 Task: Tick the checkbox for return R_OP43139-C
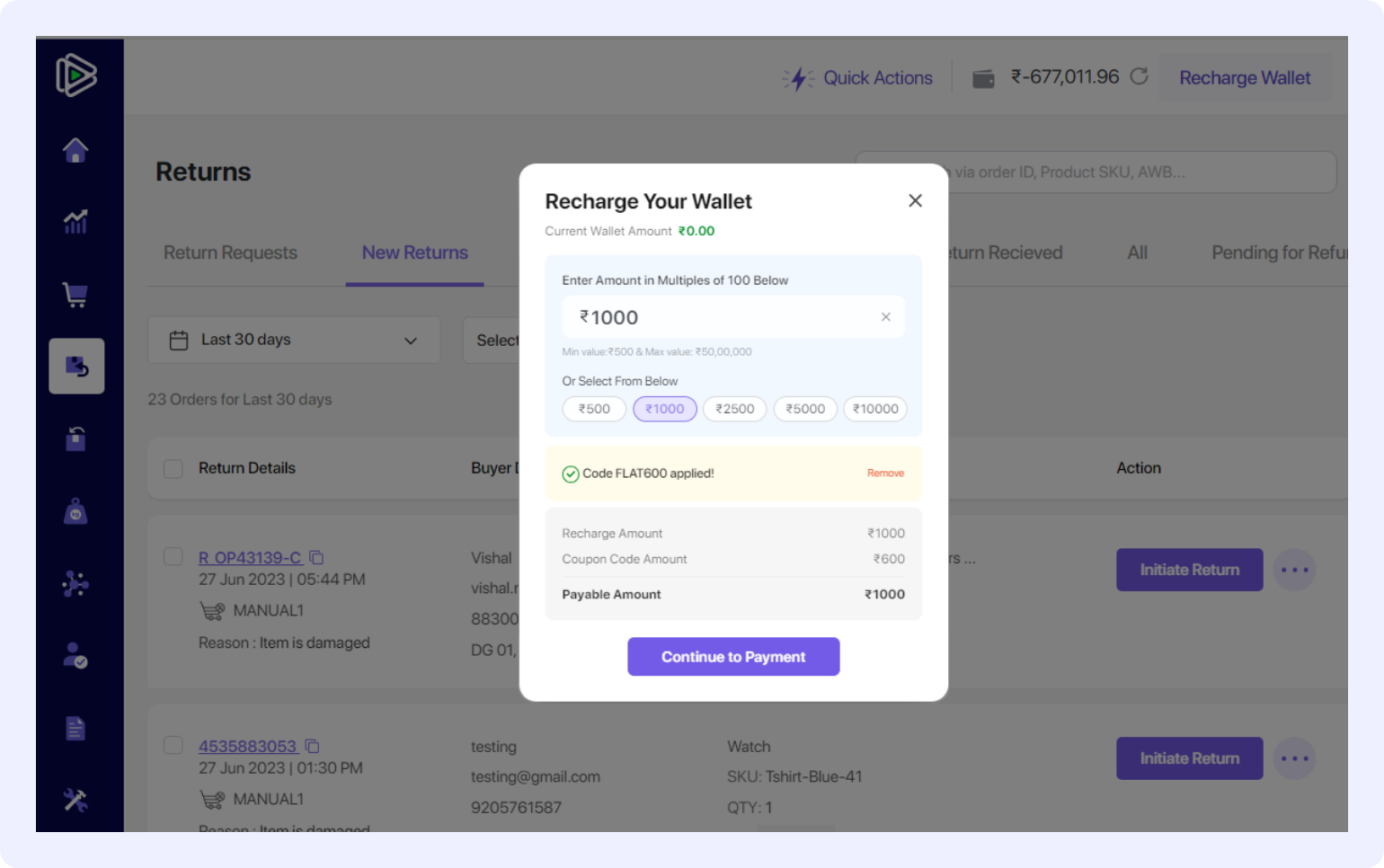coord(173,556)
